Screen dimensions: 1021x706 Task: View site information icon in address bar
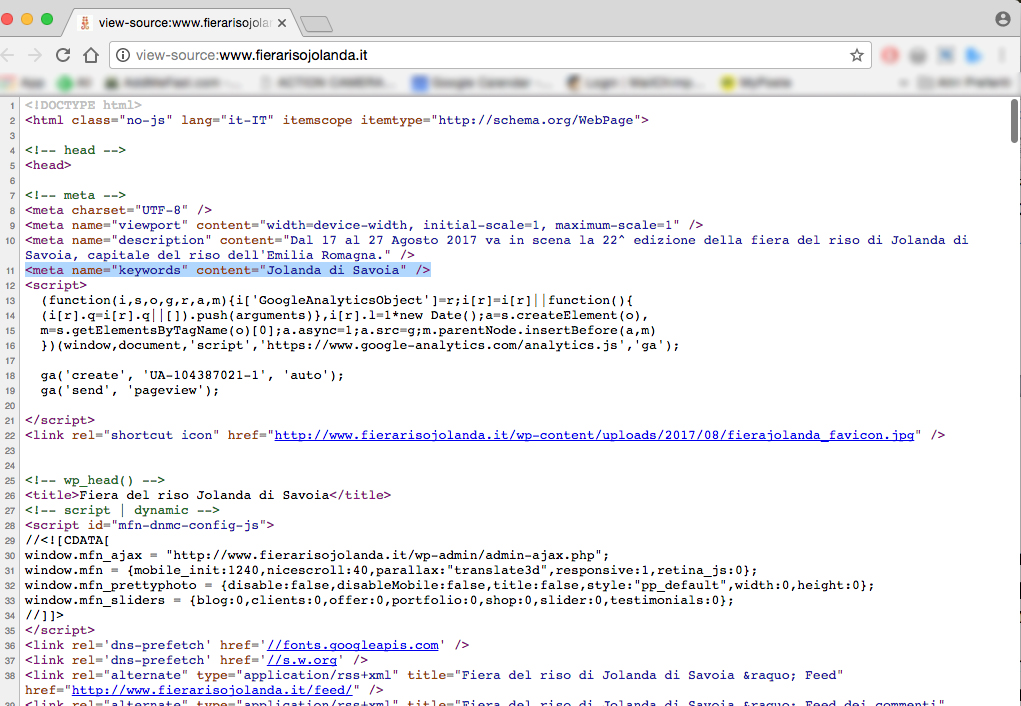coord(122,55)
